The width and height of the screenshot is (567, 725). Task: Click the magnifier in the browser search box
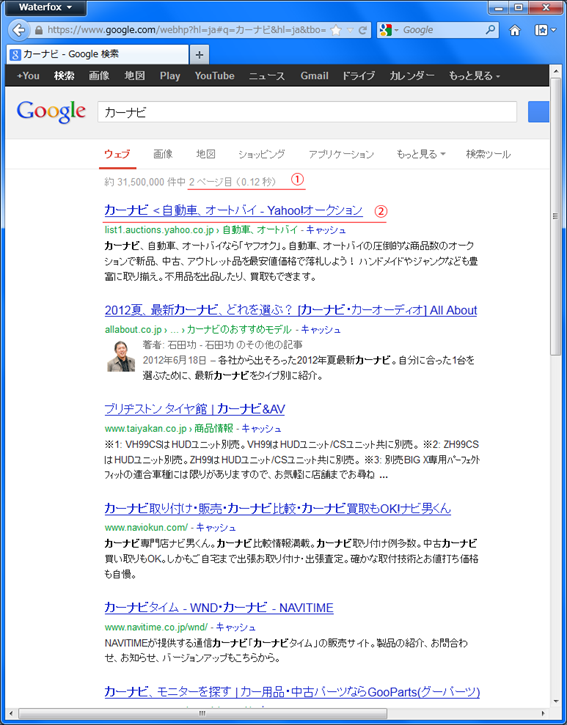point(490,30)
